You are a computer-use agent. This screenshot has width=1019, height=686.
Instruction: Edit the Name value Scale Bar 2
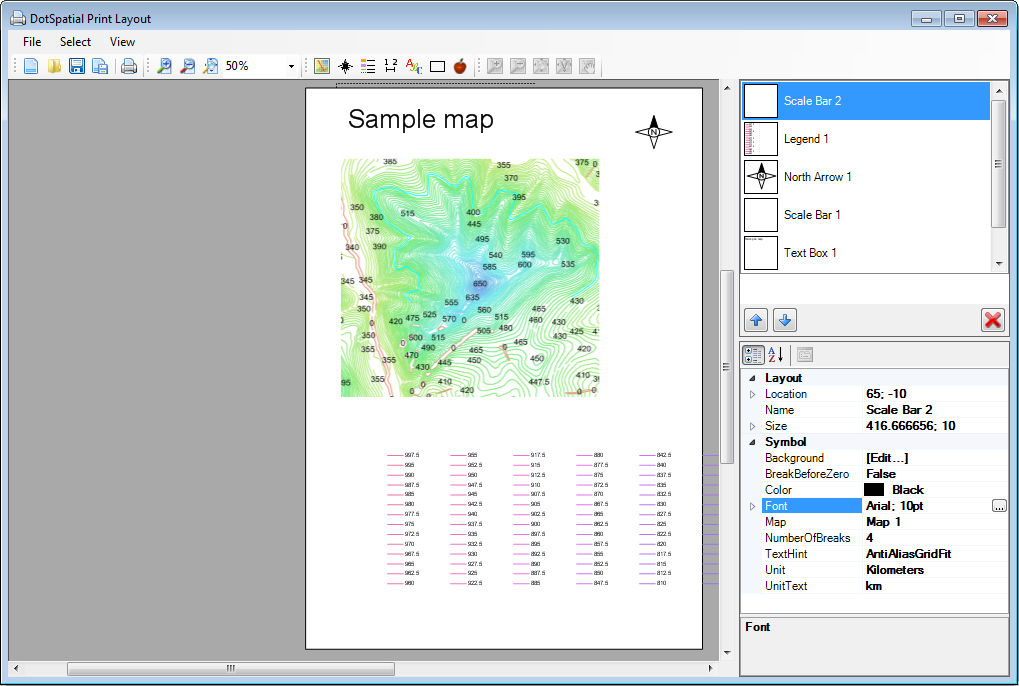[935, 410]
